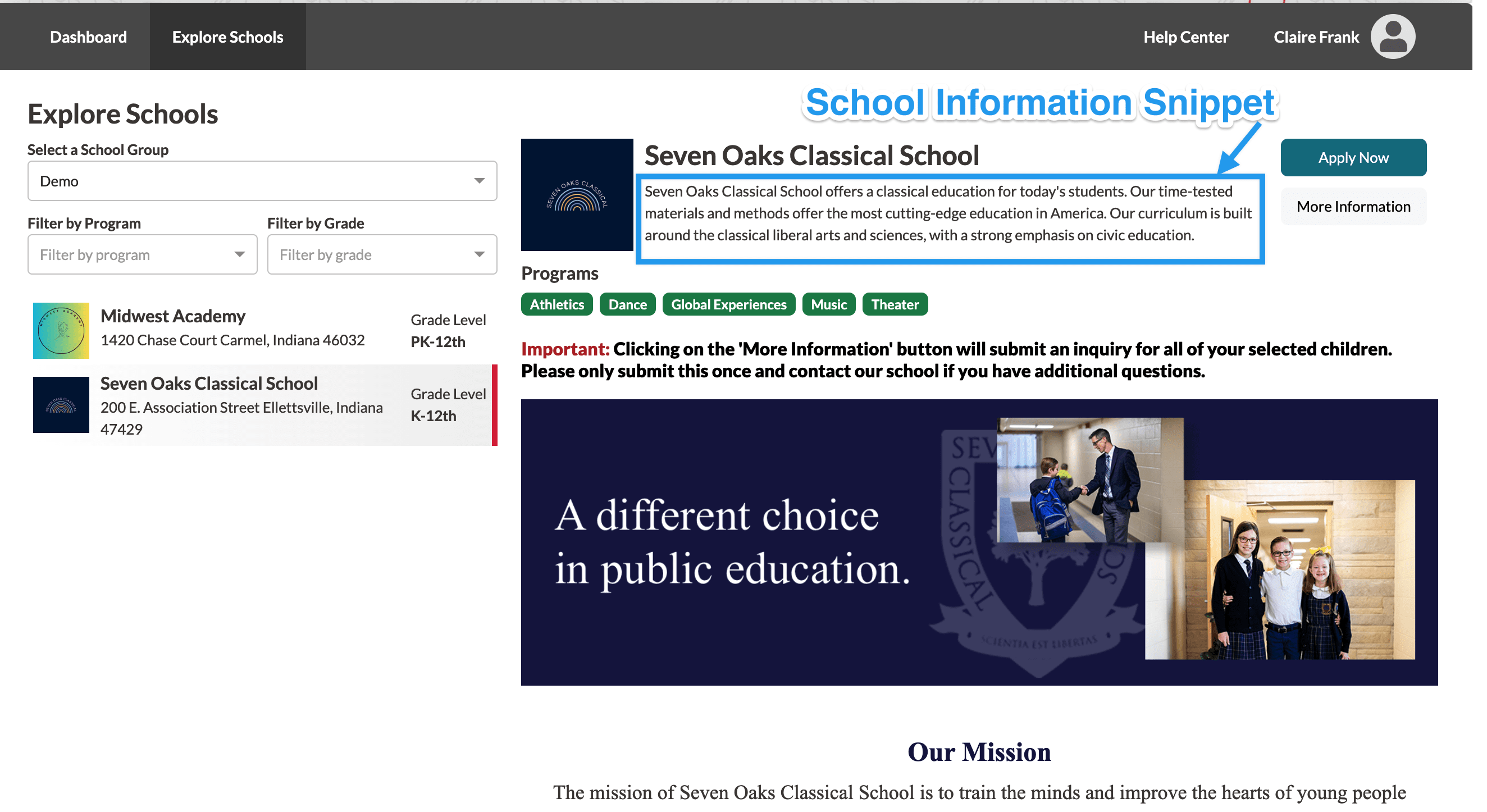
Task: Click the Midwest Academy logo thumbnail
Action: [x=61, y=331]
